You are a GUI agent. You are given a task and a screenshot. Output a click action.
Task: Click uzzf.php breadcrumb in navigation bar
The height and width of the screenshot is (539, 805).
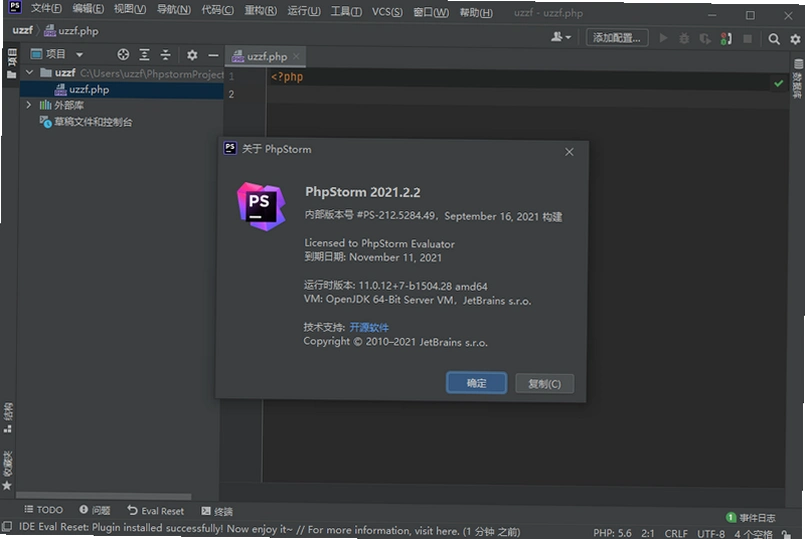coord(71,31)
